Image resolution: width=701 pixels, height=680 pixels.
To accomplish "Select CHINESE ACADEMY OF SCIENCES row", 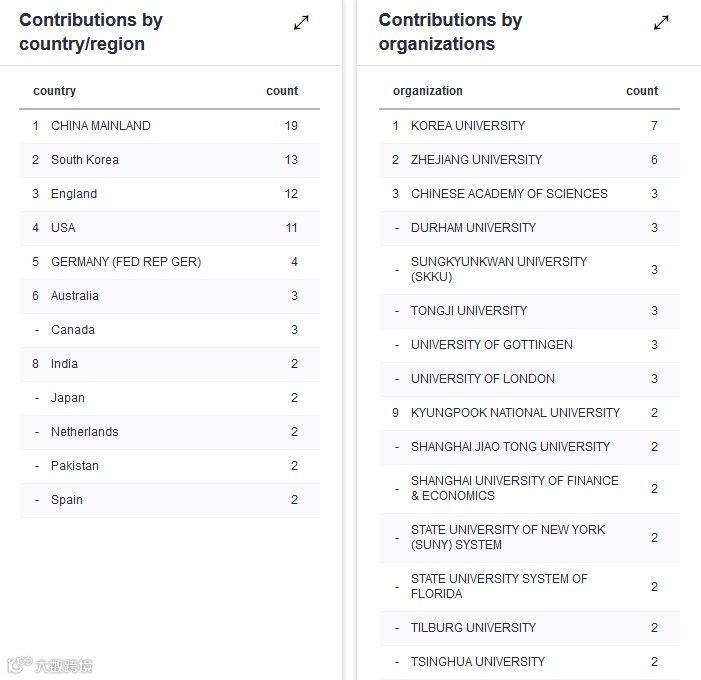I will point(509,194).
